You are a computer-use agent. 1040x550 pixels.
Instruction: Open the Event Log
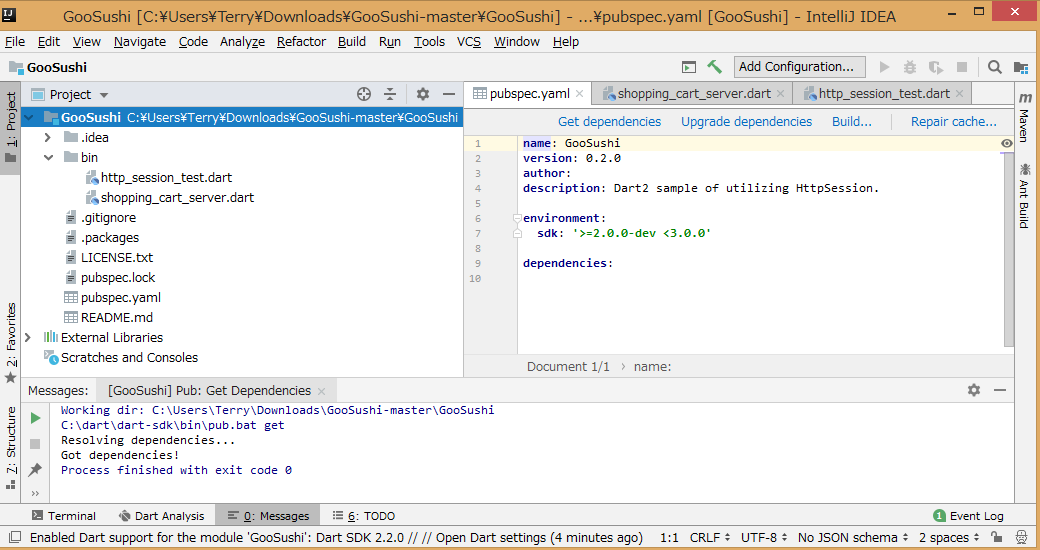coord(968,516)
